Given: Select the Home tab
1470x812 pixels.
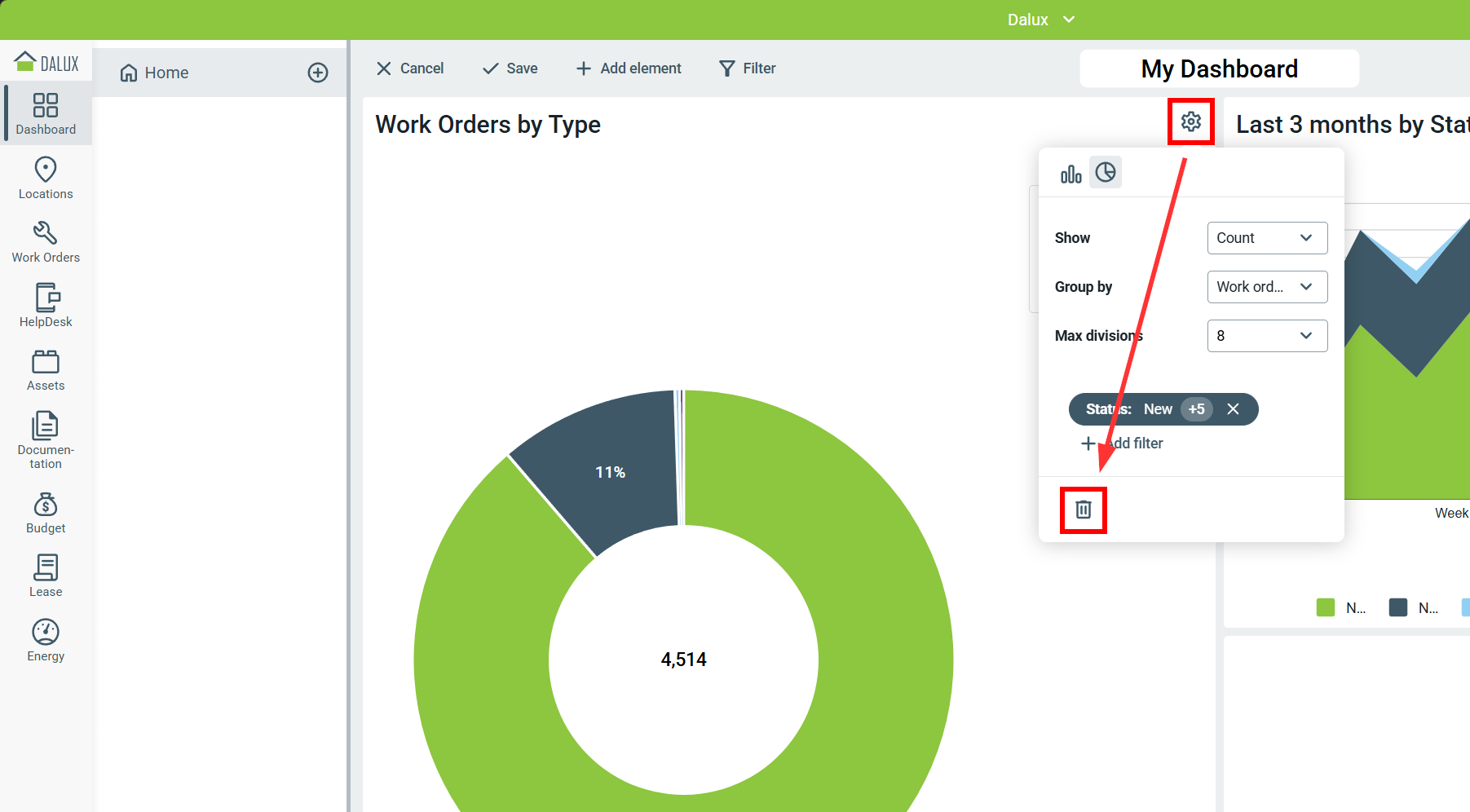Looking at the screenshot, I should [x=155, y=73].
